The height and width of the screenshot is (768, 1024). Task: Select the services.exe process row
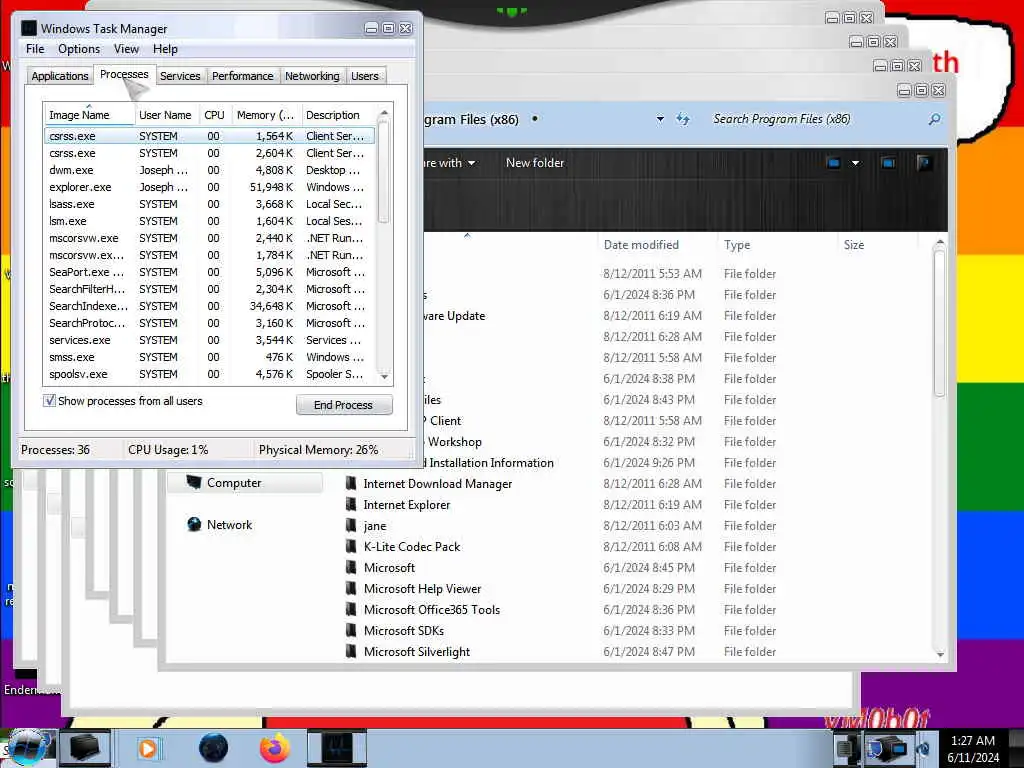[x=209, y=340]
